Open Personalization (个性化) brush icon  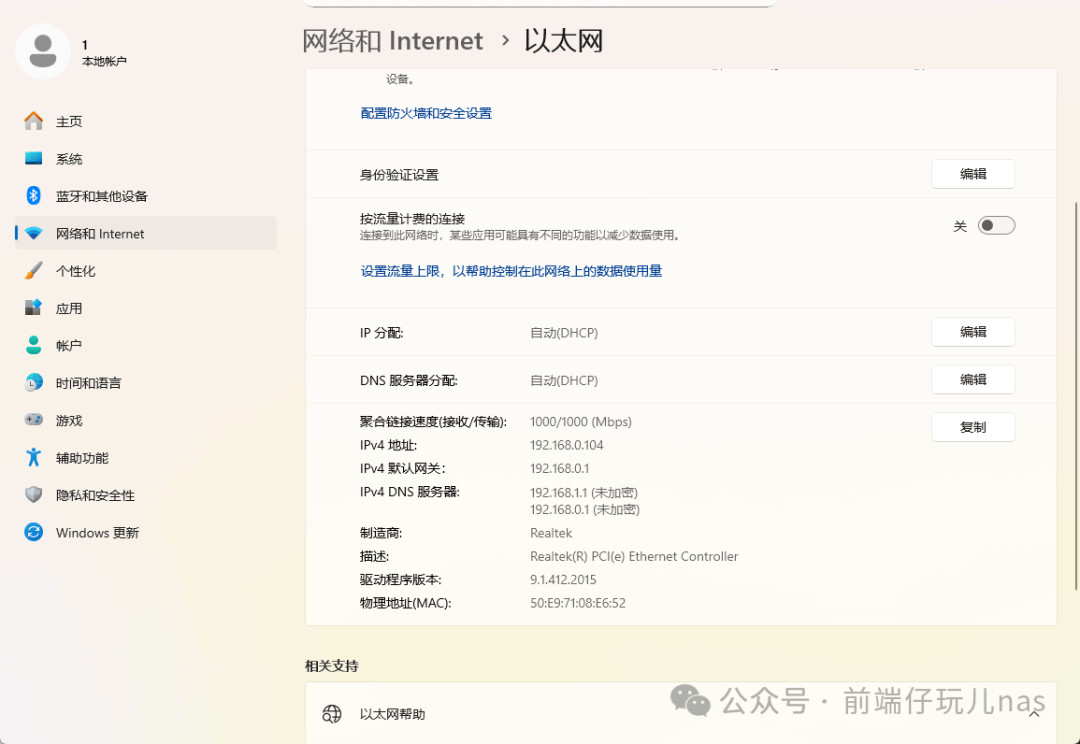click(34, 271)
